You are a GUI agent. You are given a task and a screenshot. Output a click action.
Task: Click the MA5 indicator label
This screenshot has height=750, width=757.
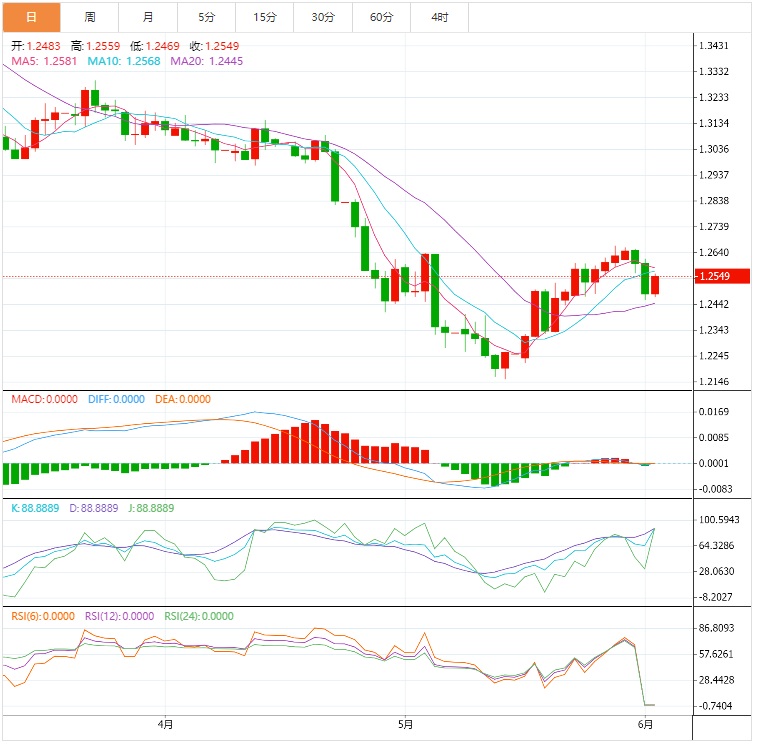point(44,61)
